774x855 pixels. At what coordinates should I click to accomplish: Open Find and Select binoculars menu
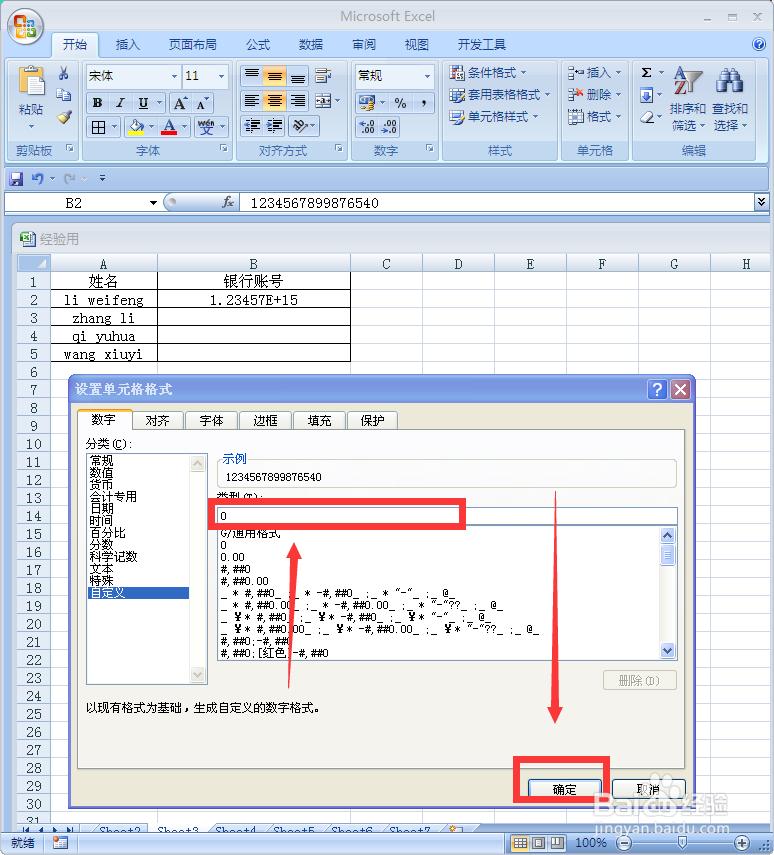click(730, 99)
